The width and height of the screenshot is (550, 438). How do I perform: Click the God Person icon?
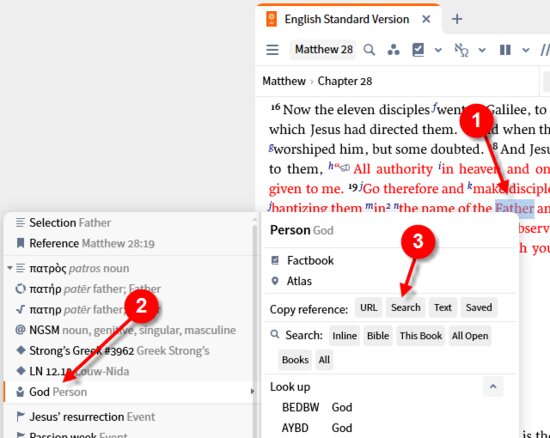(x=20, y=392)
